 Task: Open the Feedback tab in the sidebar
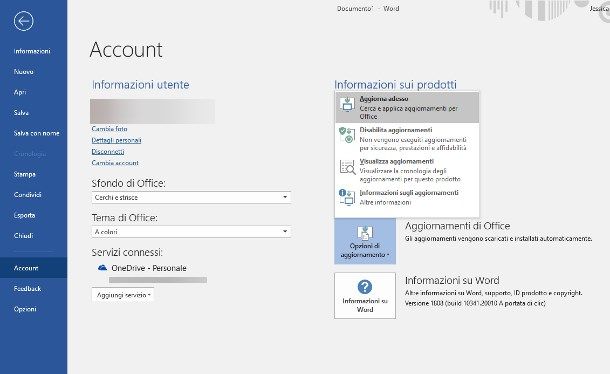(x=27, y=288)
